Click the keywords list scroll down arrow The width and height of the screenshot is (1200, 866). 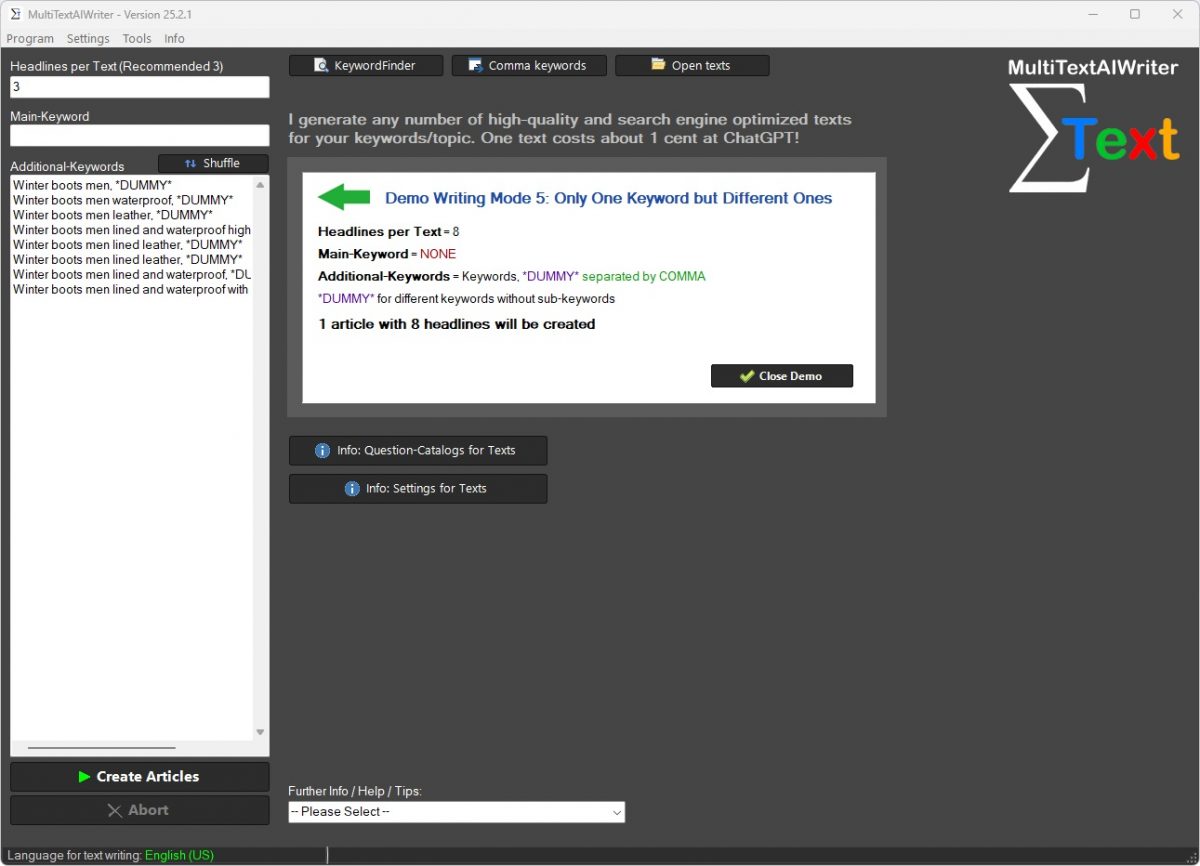[260, 732]
